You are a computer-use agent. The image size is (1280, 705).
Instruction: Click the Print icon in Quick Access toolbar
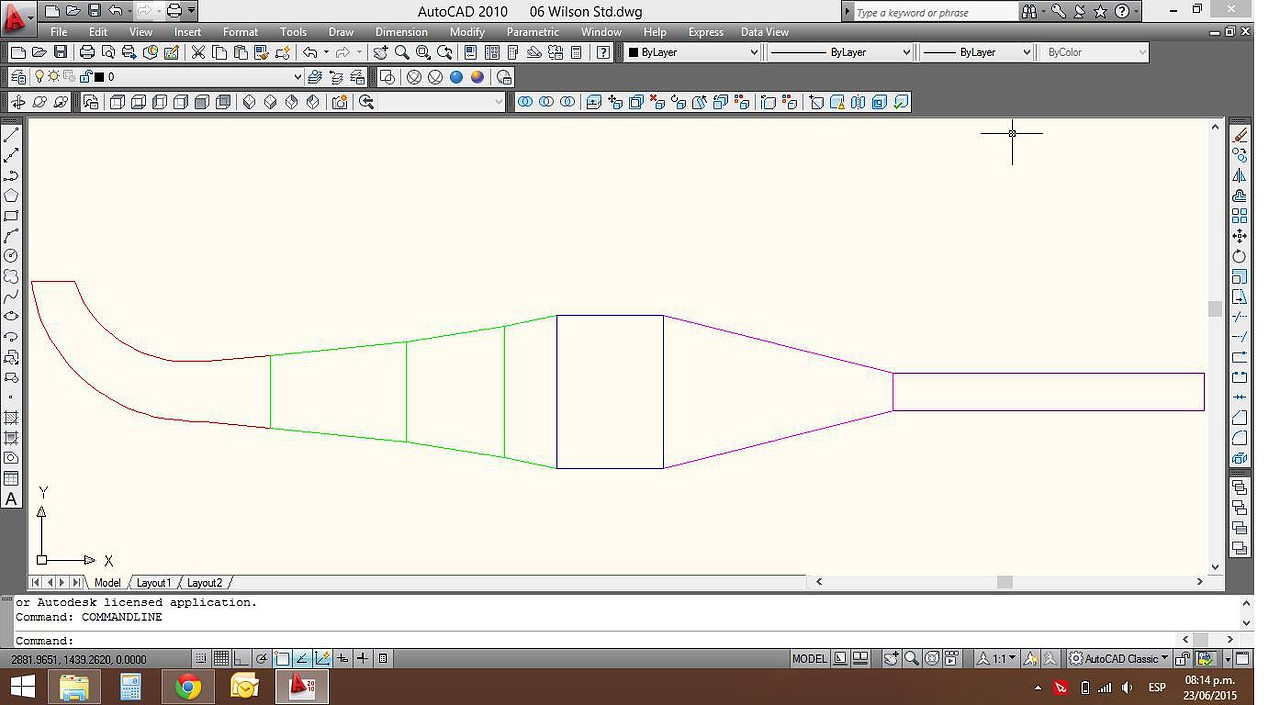174,11
